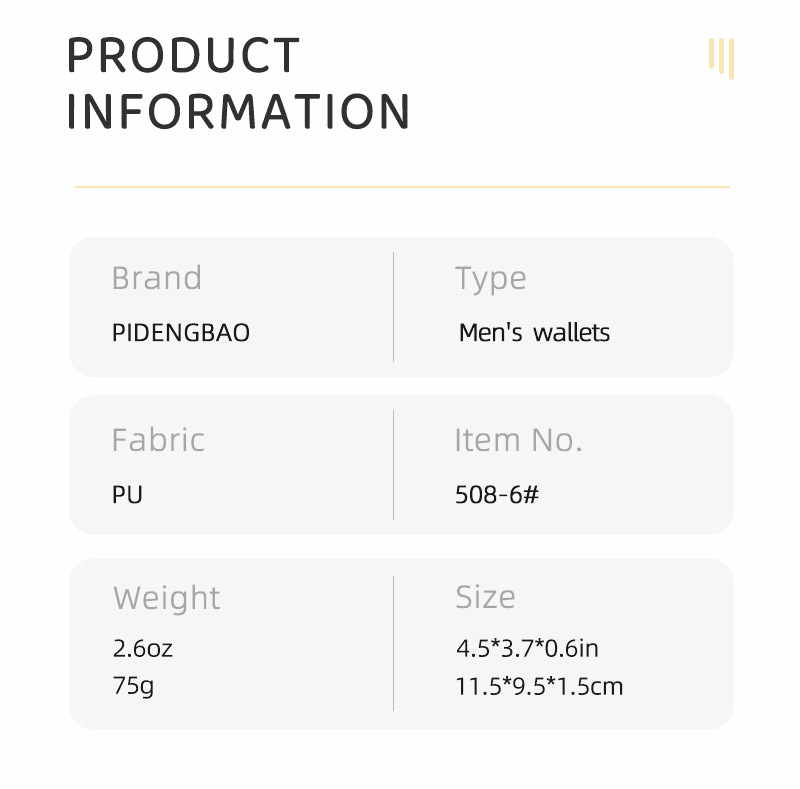This screenshot has height=789, width=800.
Task: Click the 4.5*3.7*0.6in dimensions
Action: [x=527, y=648]
